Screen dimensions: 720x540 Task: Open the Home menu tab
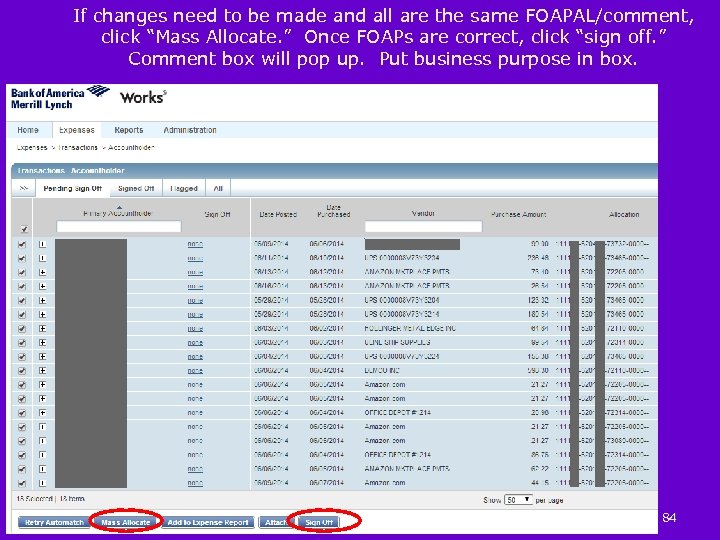tap(28, 130)
